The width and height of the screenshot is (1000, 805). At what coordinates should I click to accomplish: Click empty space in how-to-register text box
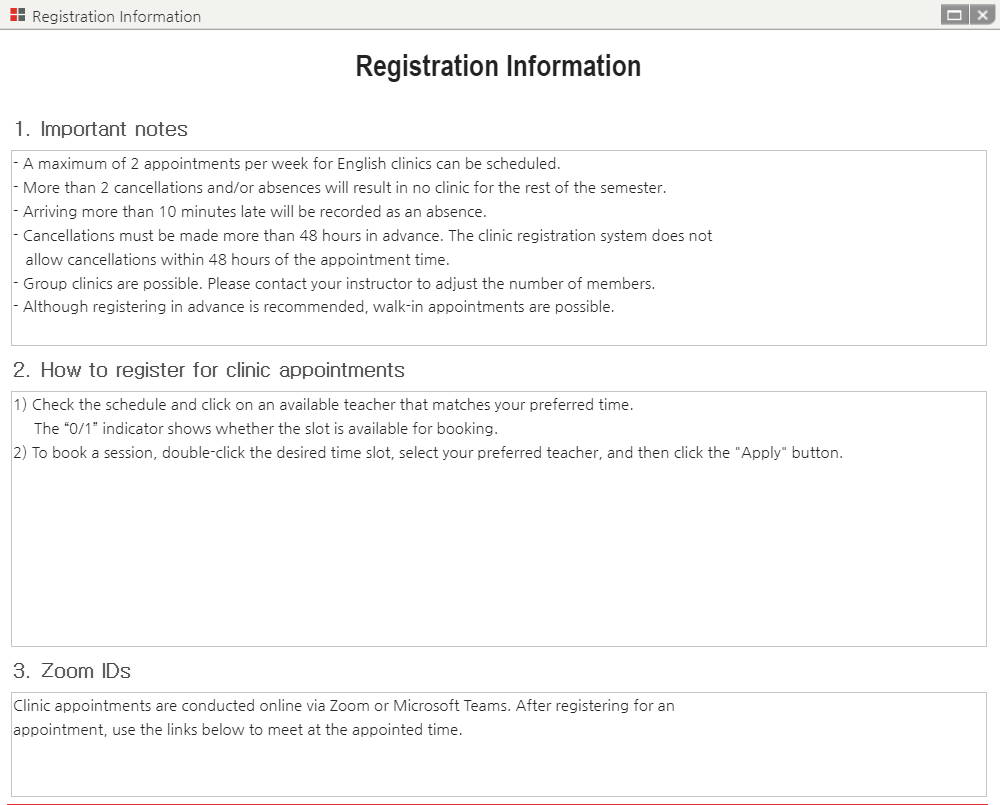click(x=499, y=555)
